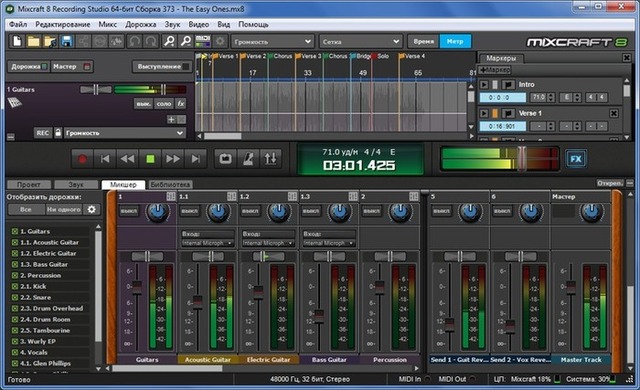Toggle the 4. Vocals checkbox

point(15,352)
